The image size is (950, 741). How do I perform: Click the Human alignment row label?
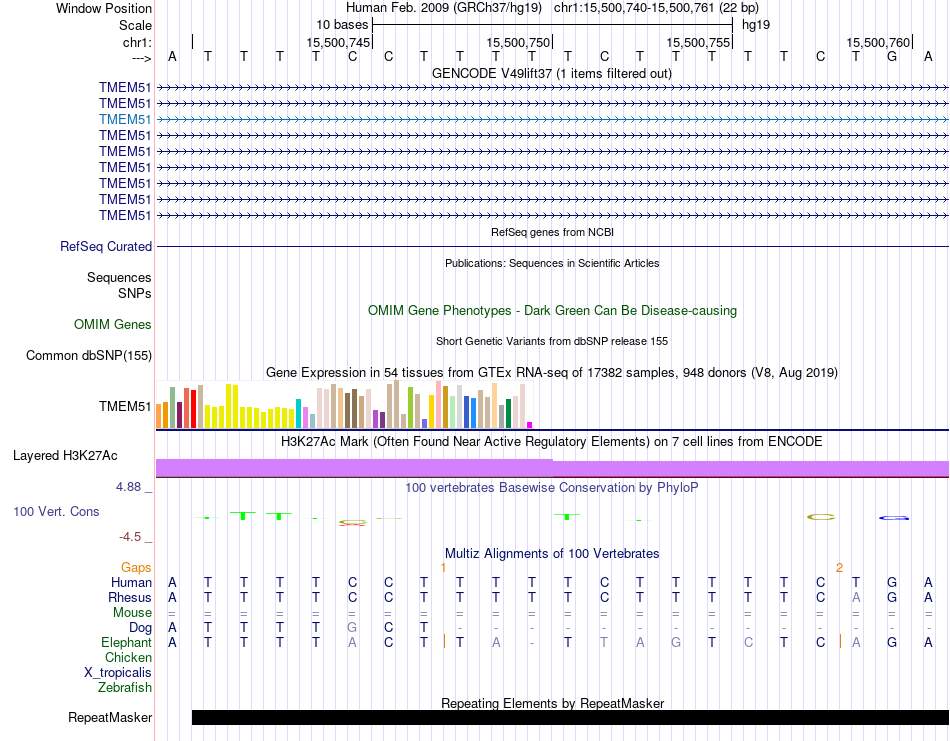[131, 583]
